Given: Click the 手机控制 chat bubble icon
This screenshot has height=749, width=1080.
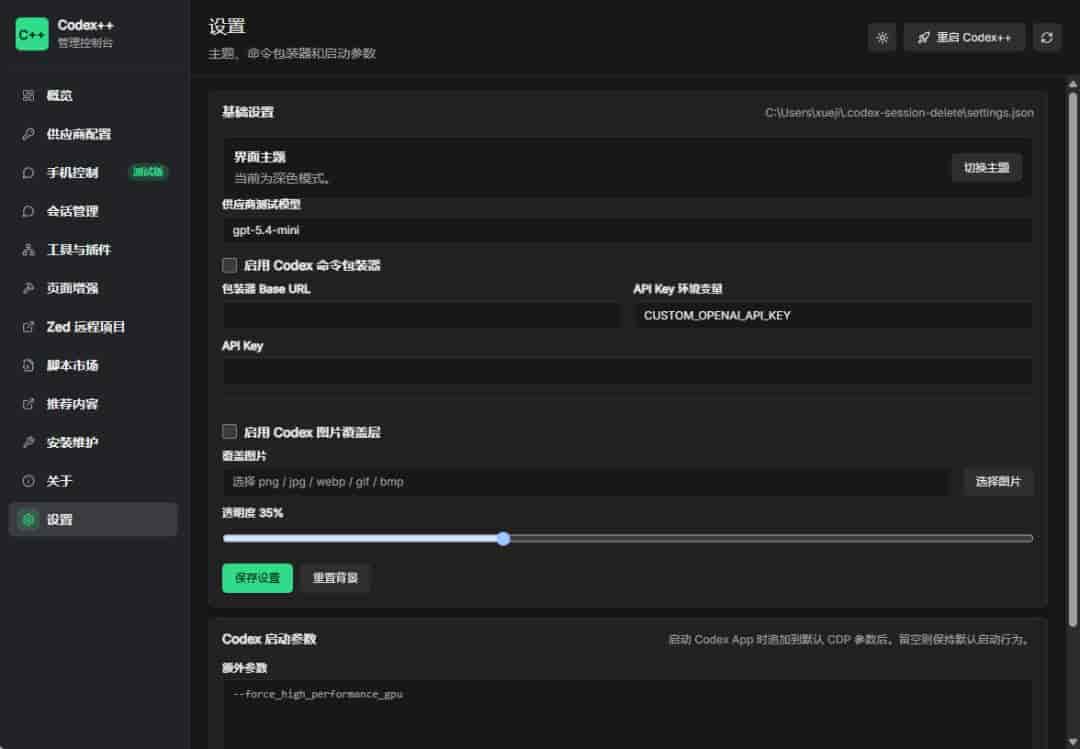Looking at the screenshot, I should pyautogui.click(x=28, y=173).
